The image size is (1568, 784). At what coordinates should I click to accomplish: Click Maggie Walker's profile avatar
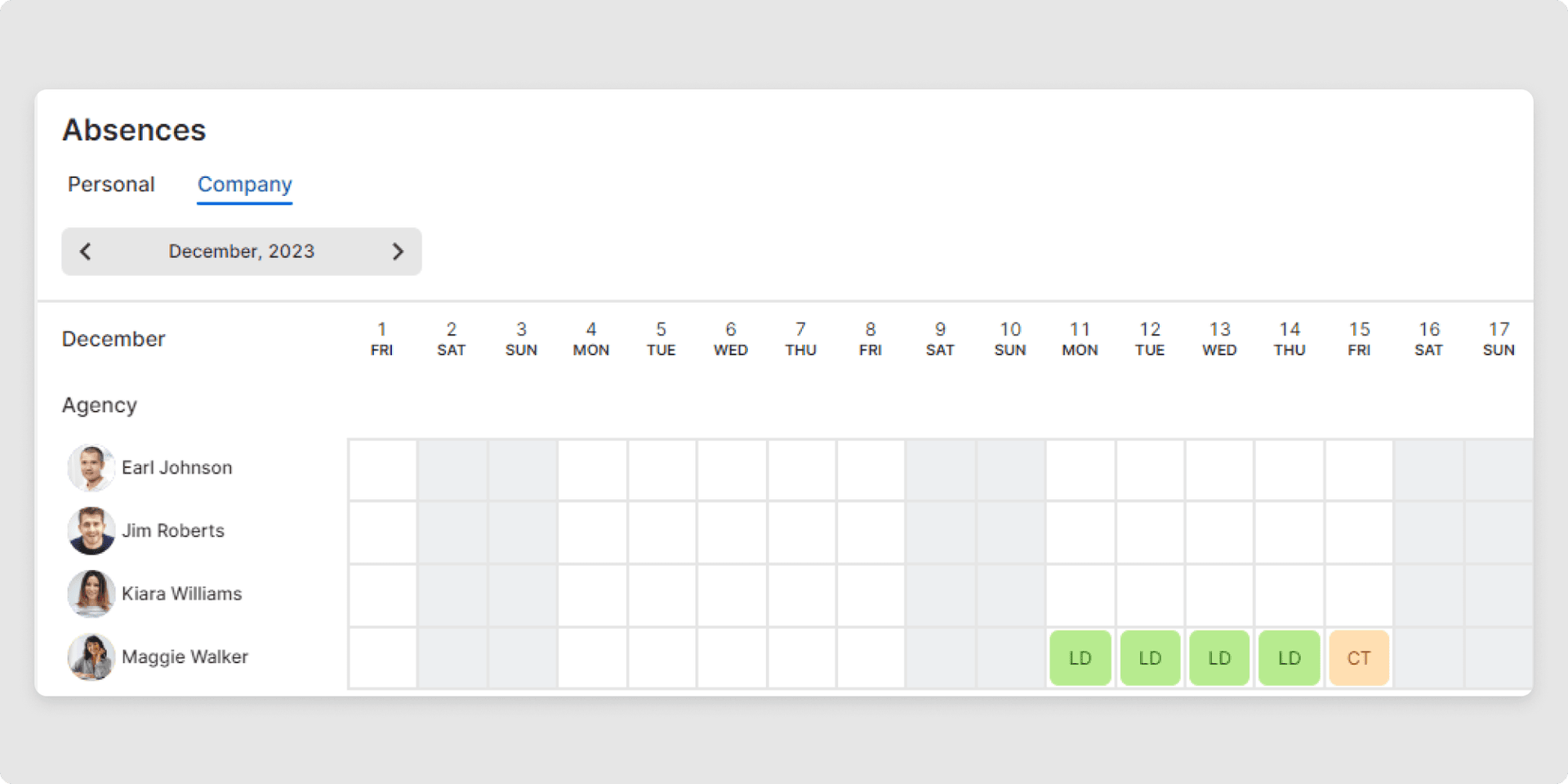(x=91, y=657)
